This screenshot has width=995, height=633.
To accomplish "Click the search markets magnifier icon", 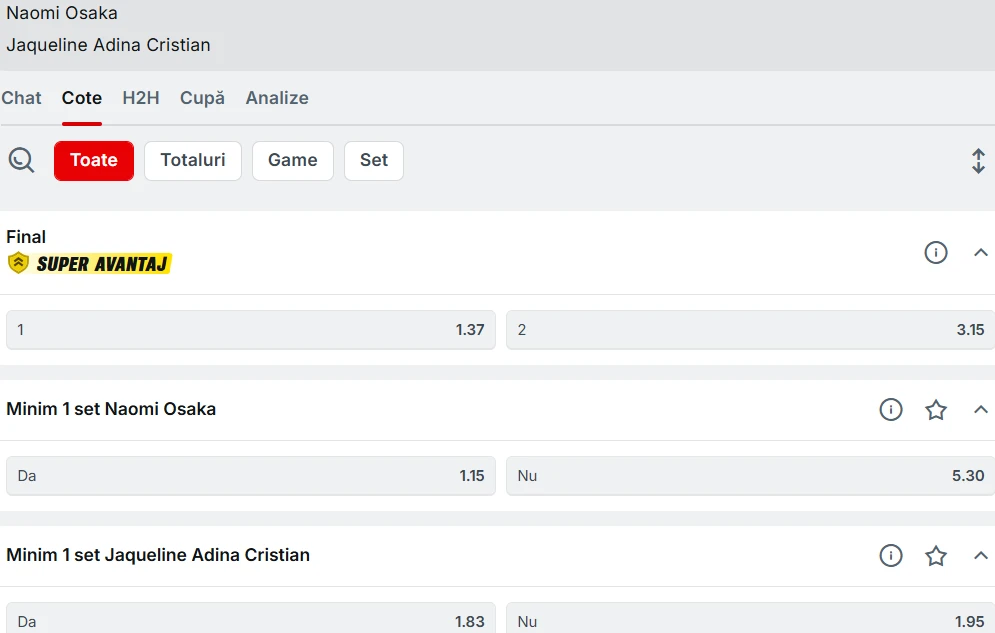I will click(21, 160).
